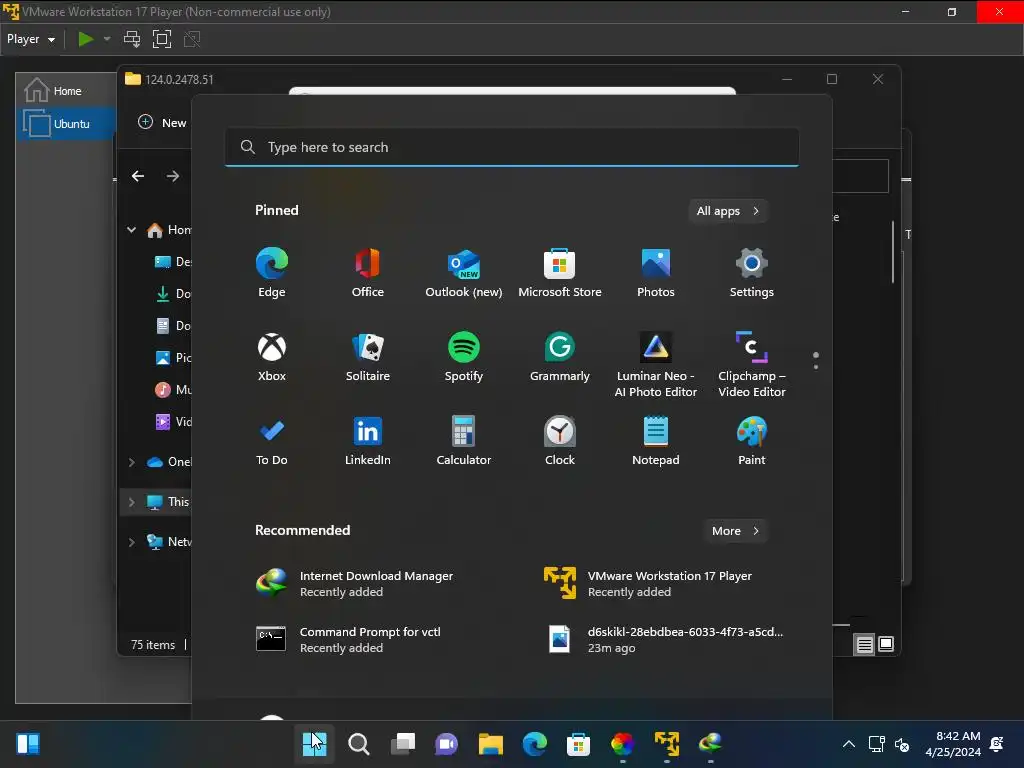This screenshot has height=768, width=1024.
Task: Open taskbar Search
Action: click(x=359, y=744)
